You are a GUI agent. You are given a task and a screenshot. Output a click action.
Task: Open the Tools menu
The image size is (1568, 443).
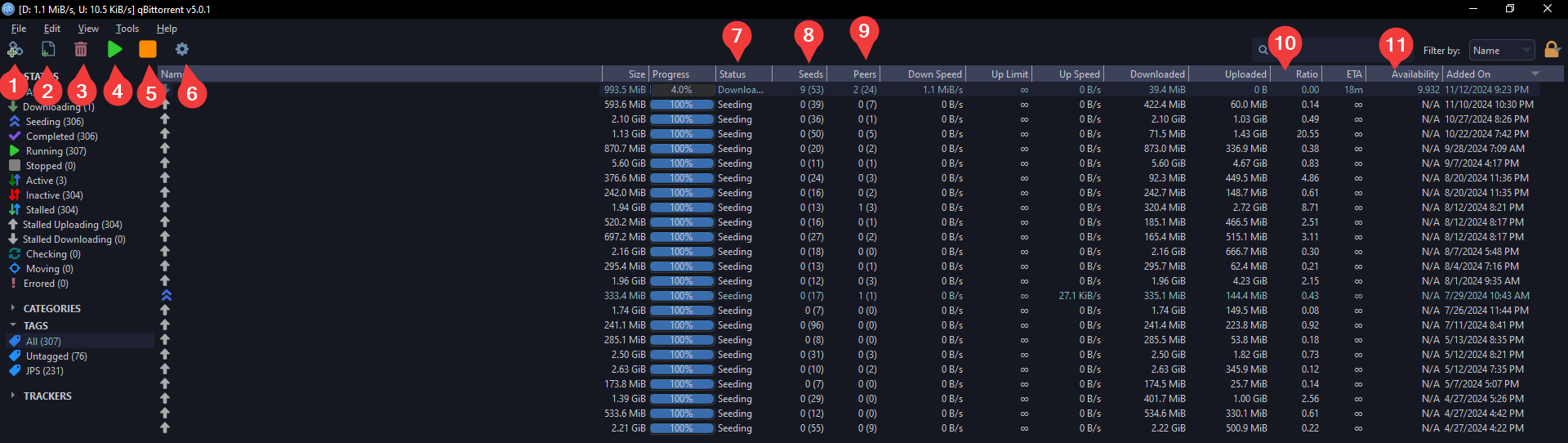127,29
